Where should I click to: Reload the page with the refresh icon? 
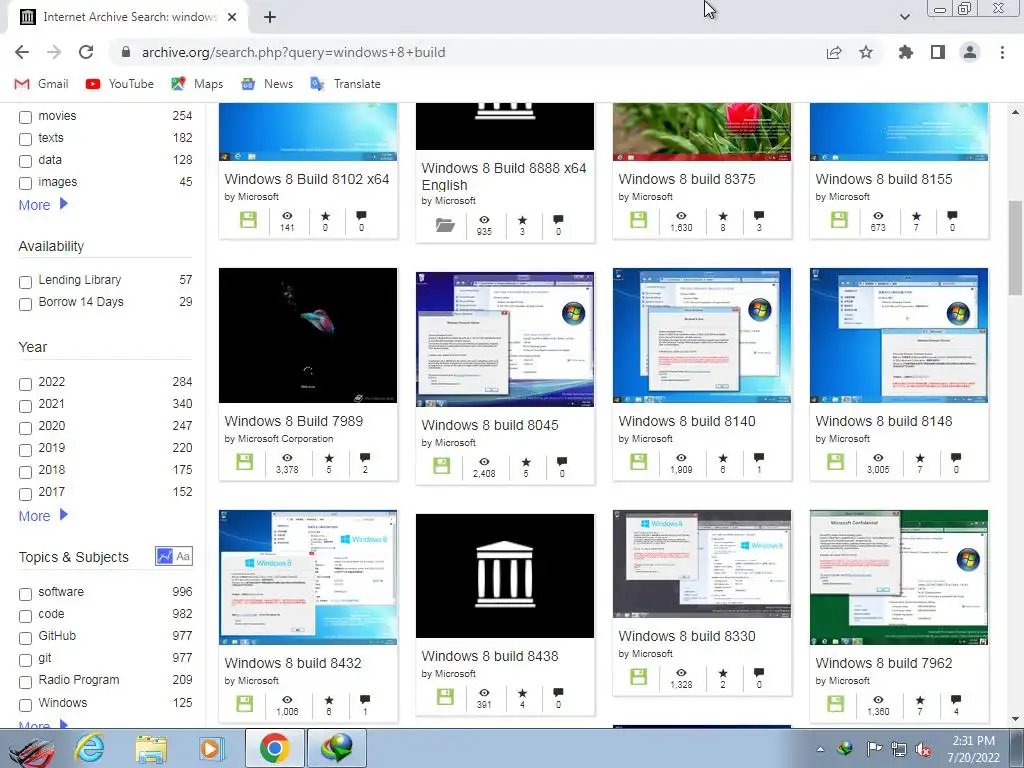(86, 52)
